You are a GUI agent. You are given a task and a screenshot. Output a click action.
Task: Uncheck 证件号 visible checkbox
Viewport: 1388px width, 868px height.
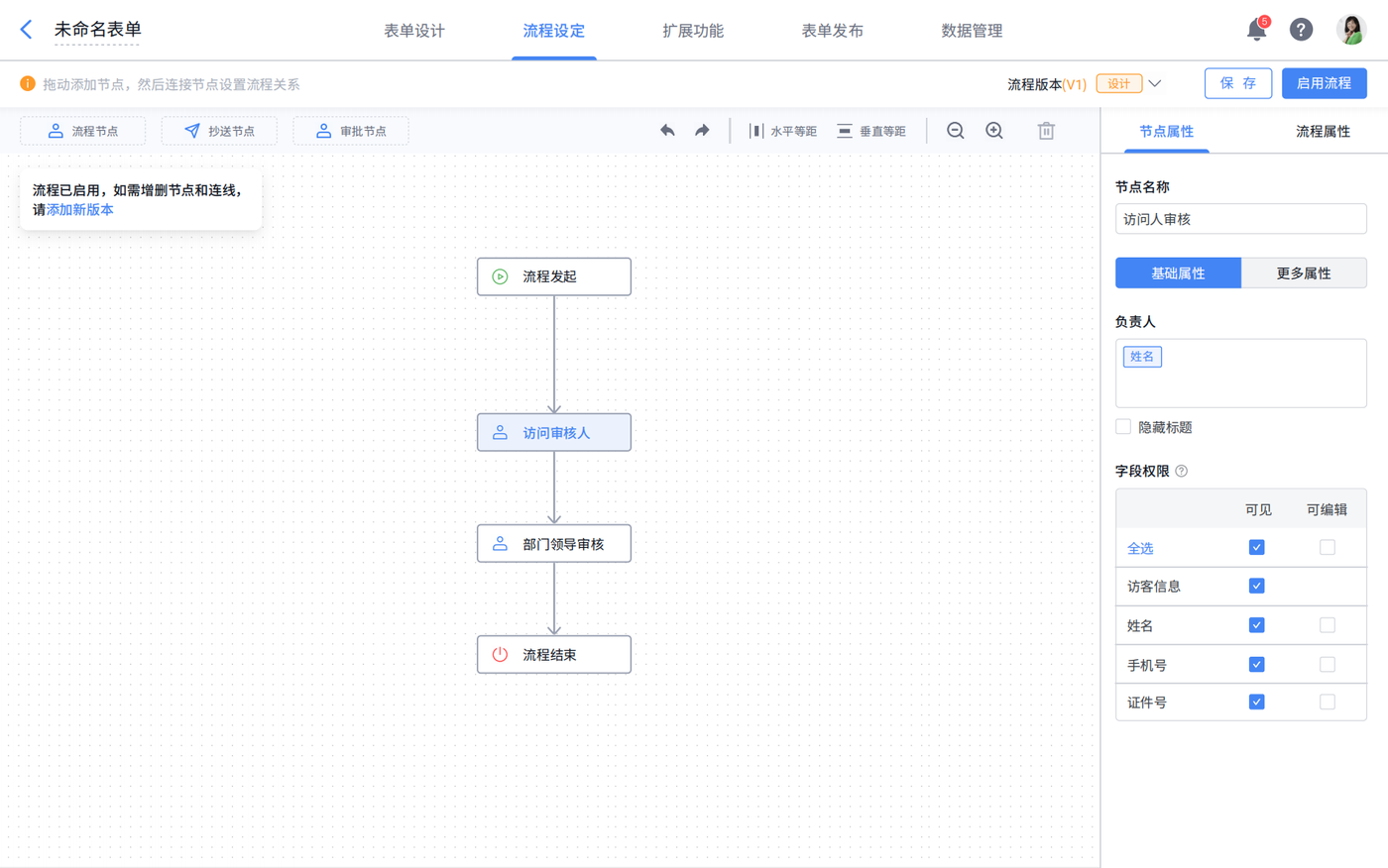1256,702
